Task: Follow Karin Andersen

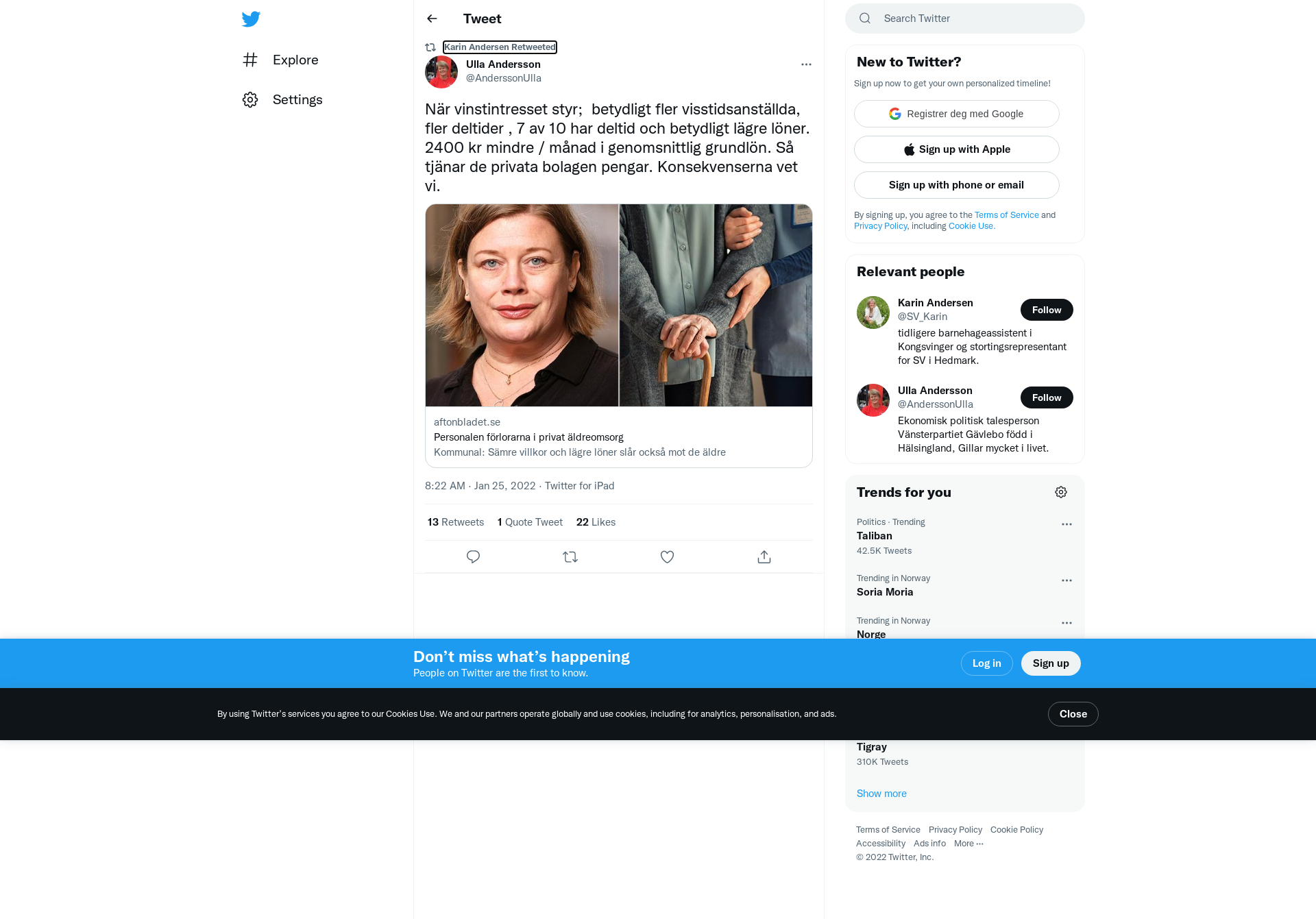Action: (x=1047, y=310)
